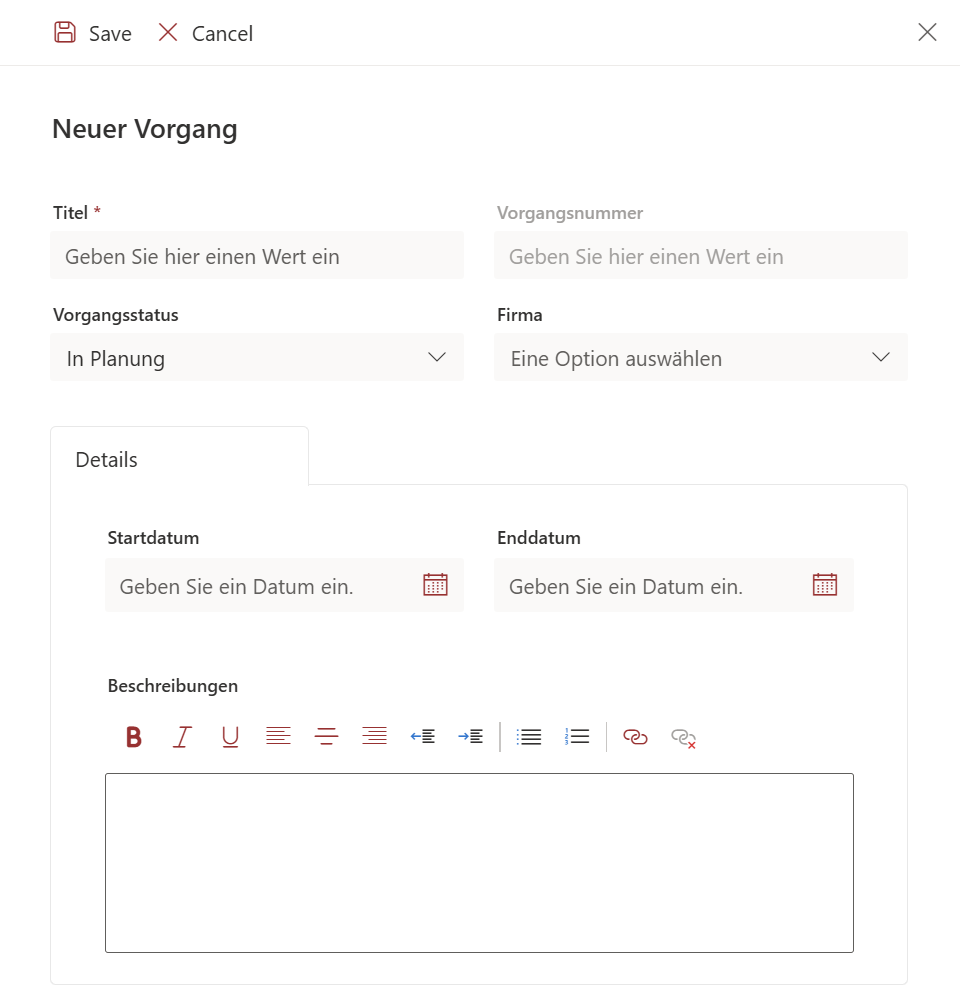This screenshot has height=1005, width=960.
Task: Insert a bulleted list
Action: pos(529,737)
